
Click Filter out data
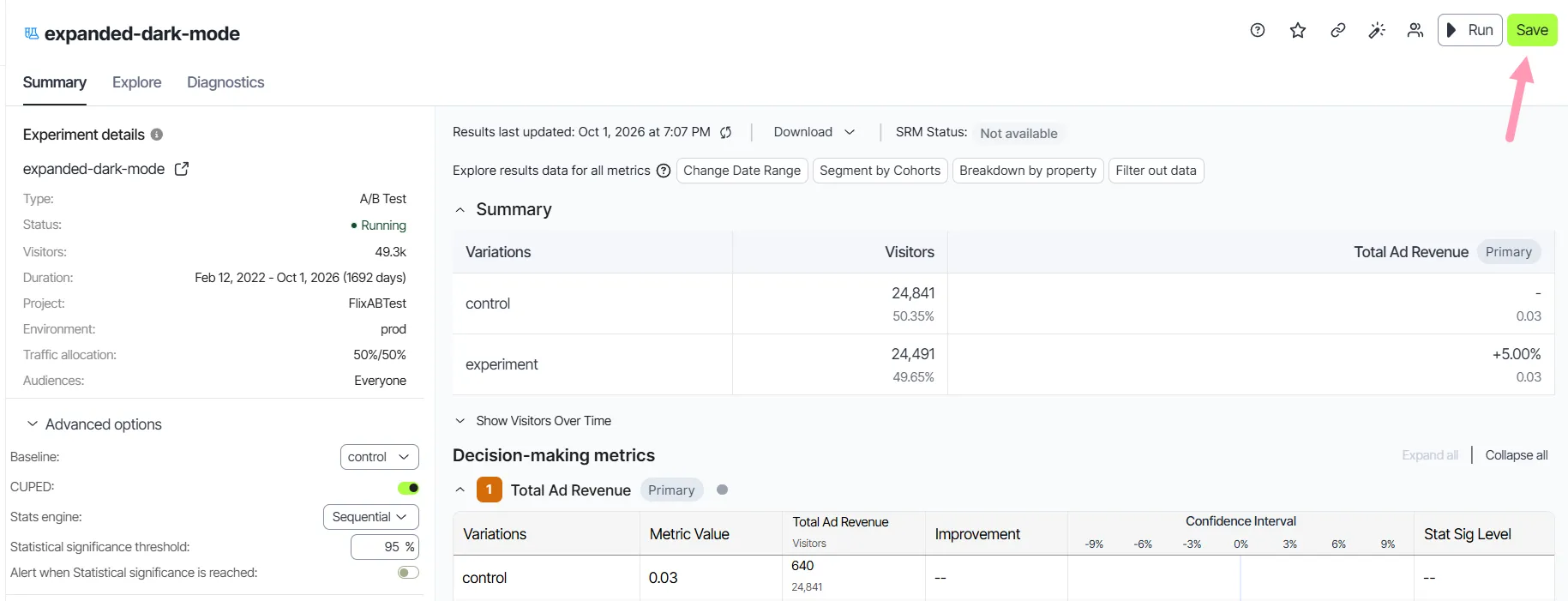(x=1156, y=171)
